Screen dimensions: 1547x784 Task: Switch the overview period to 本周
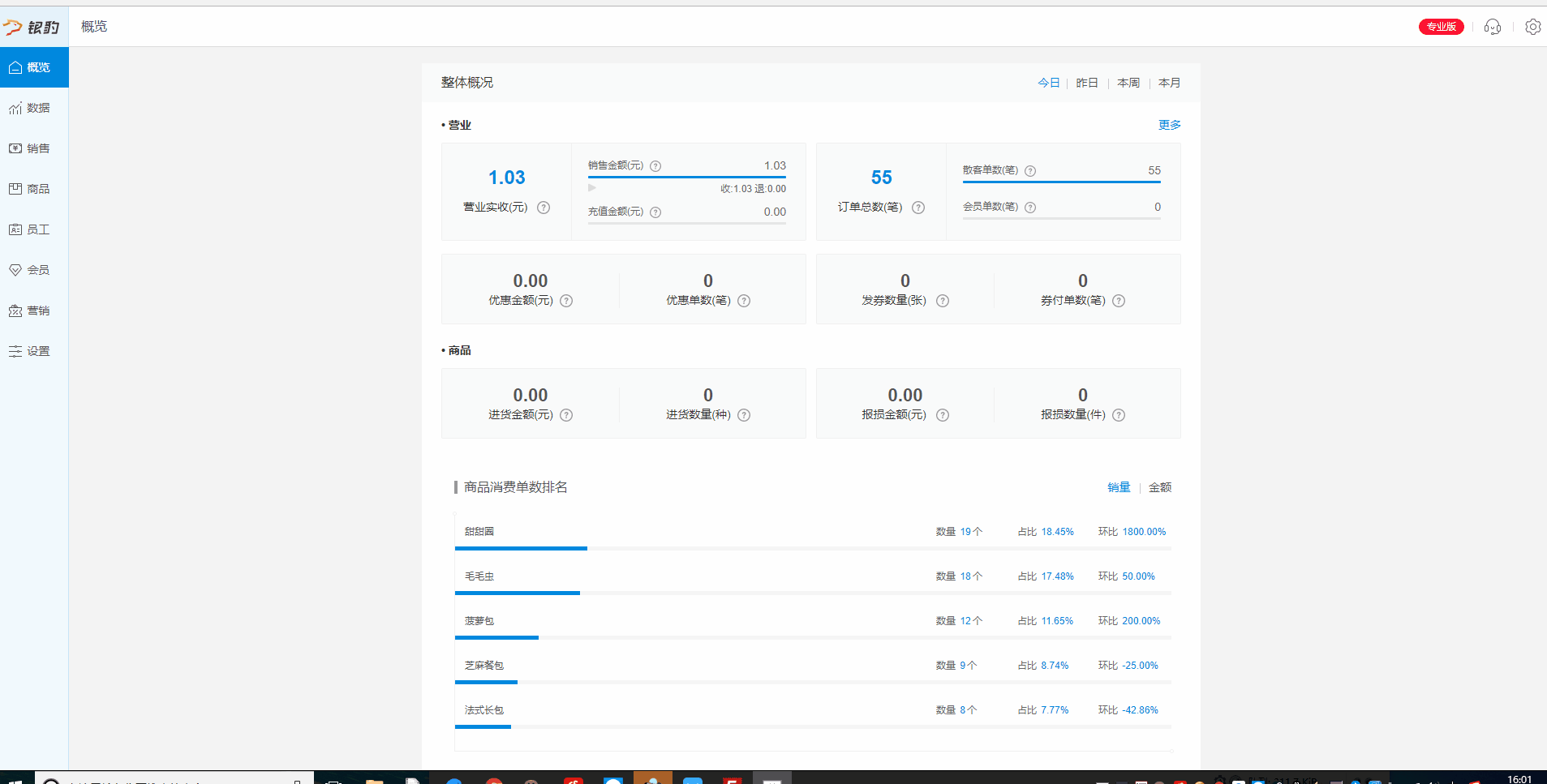1128,83
